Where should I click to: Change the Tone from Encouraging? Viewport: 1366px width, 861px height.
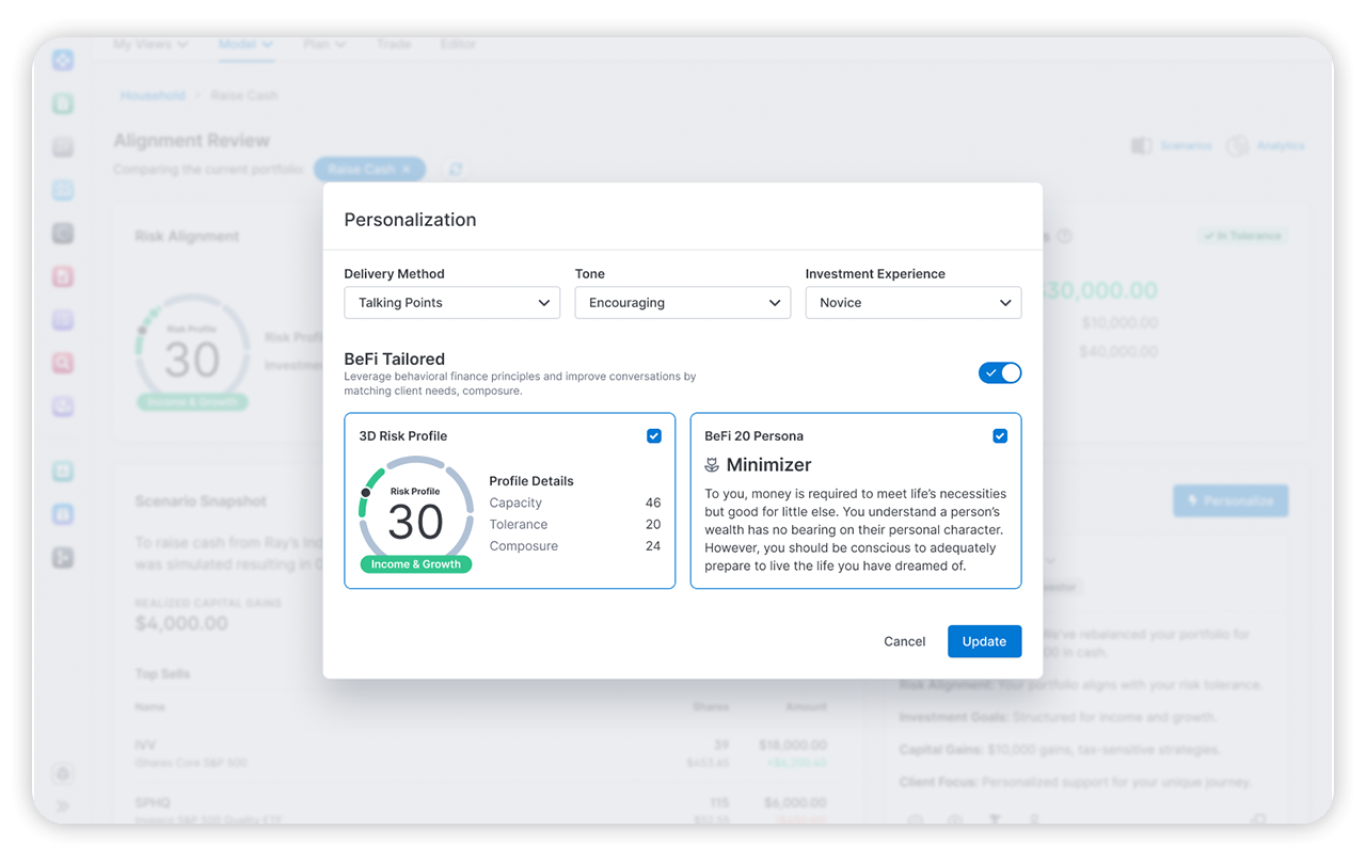pyautogui.click(x=683, y=302)
